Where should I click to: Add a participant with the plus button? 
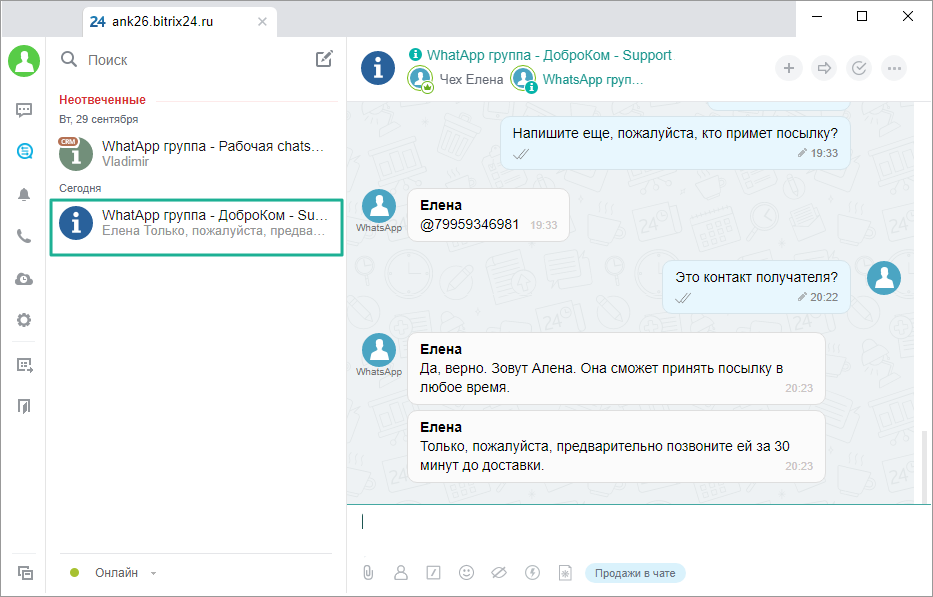789,68
